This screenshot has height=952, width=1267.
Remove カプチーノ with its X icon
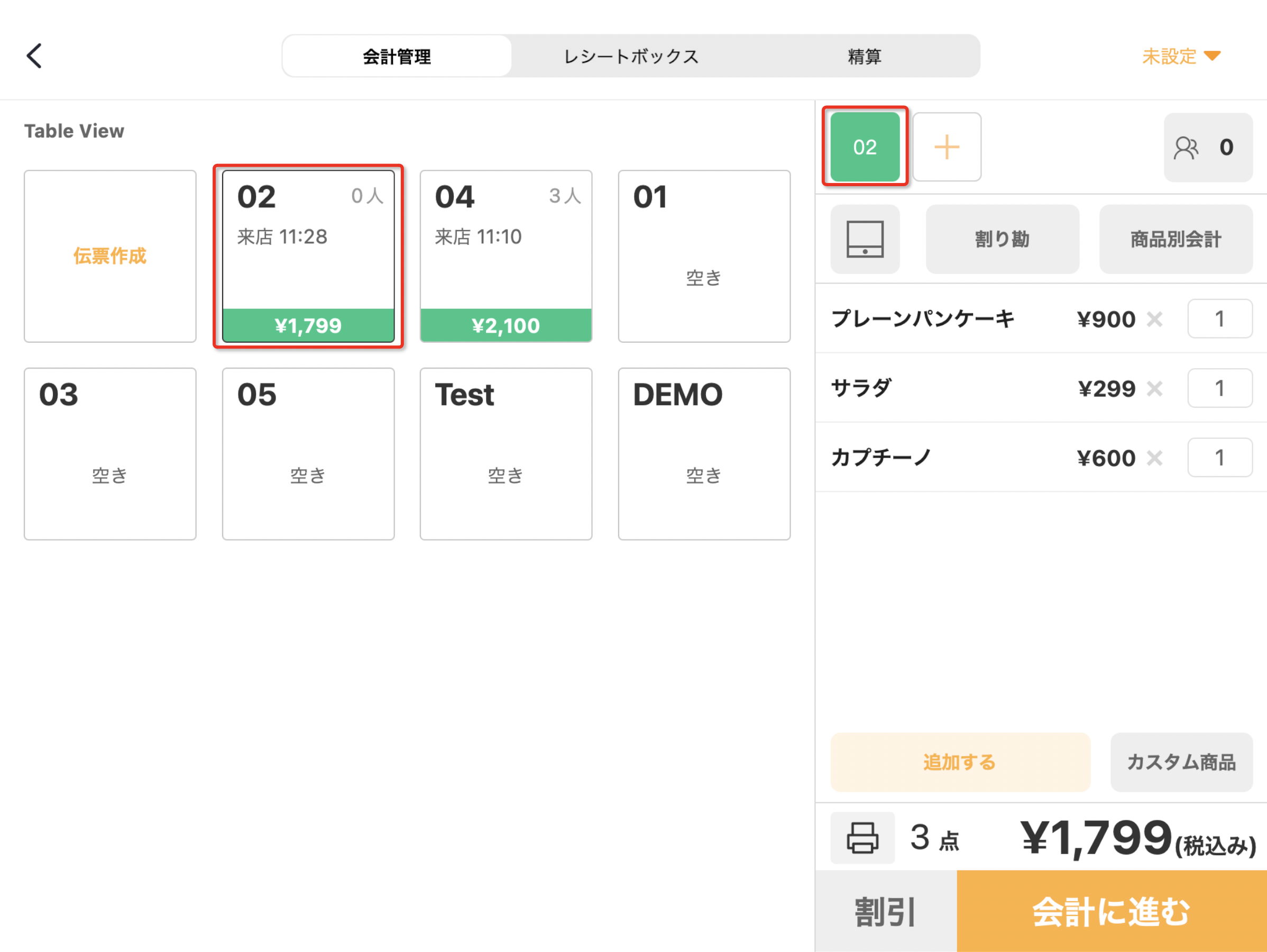pyautogui.click(x=1154, y=458)
